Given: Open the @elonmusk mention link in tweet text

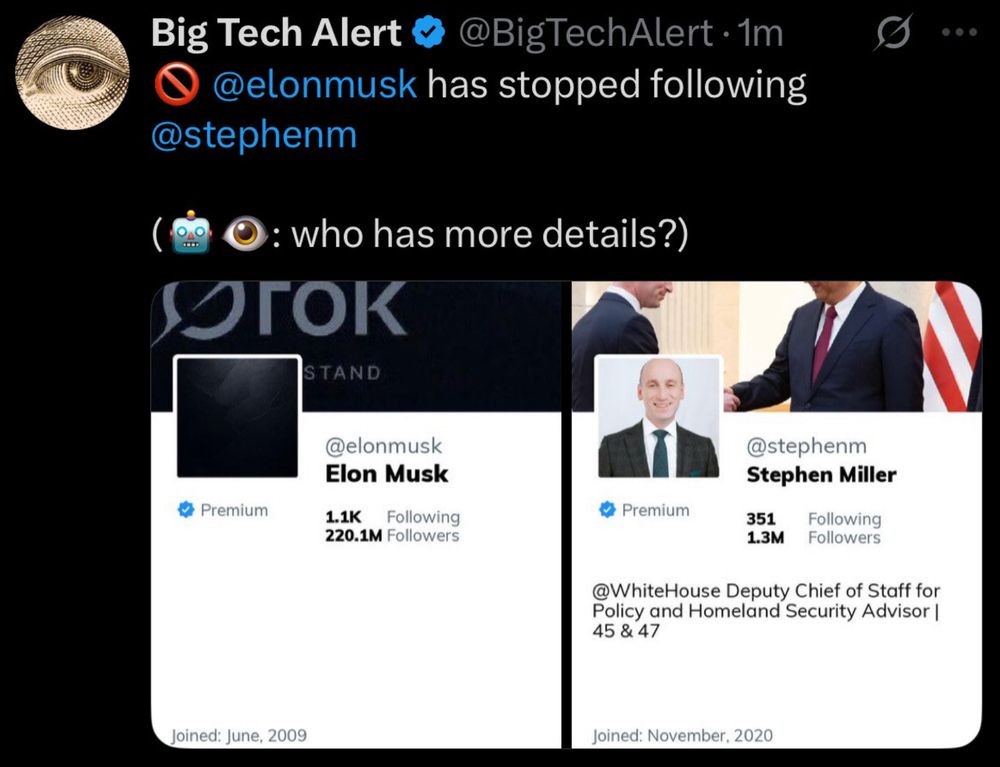Looking at the screenshot, I should tap(314, 84).
